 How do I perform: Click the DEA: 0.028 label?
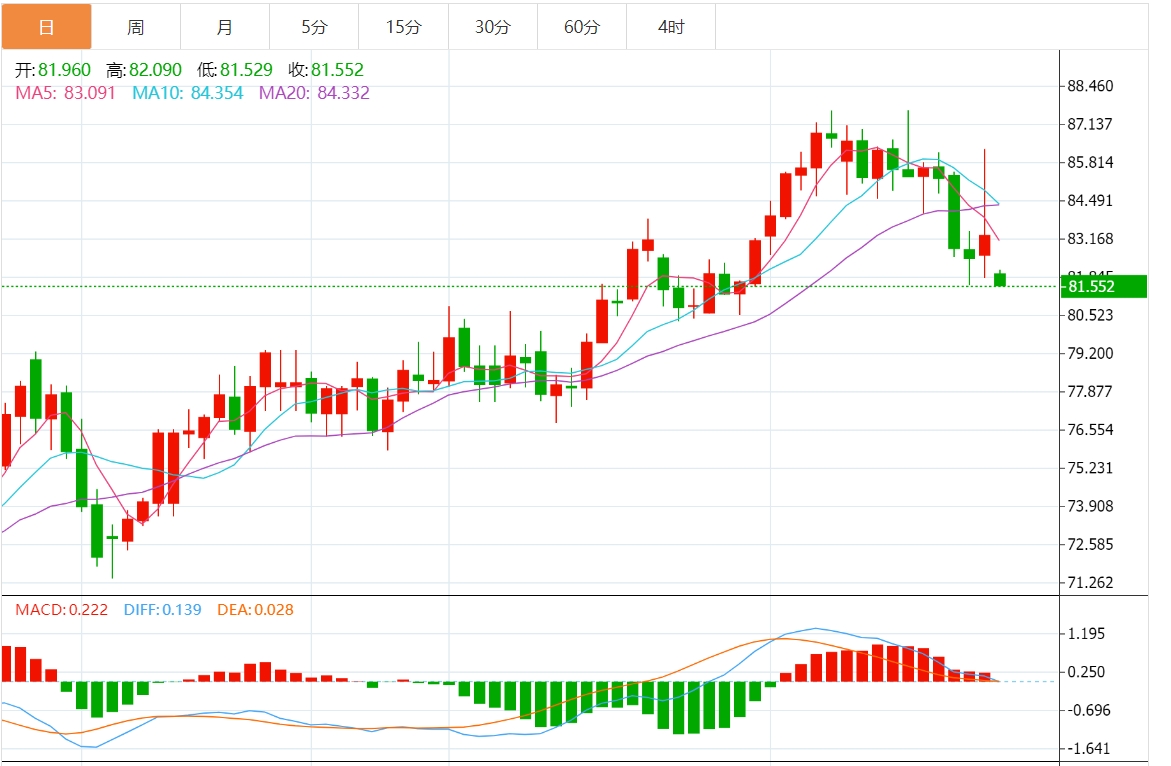[x=255, y=610]
